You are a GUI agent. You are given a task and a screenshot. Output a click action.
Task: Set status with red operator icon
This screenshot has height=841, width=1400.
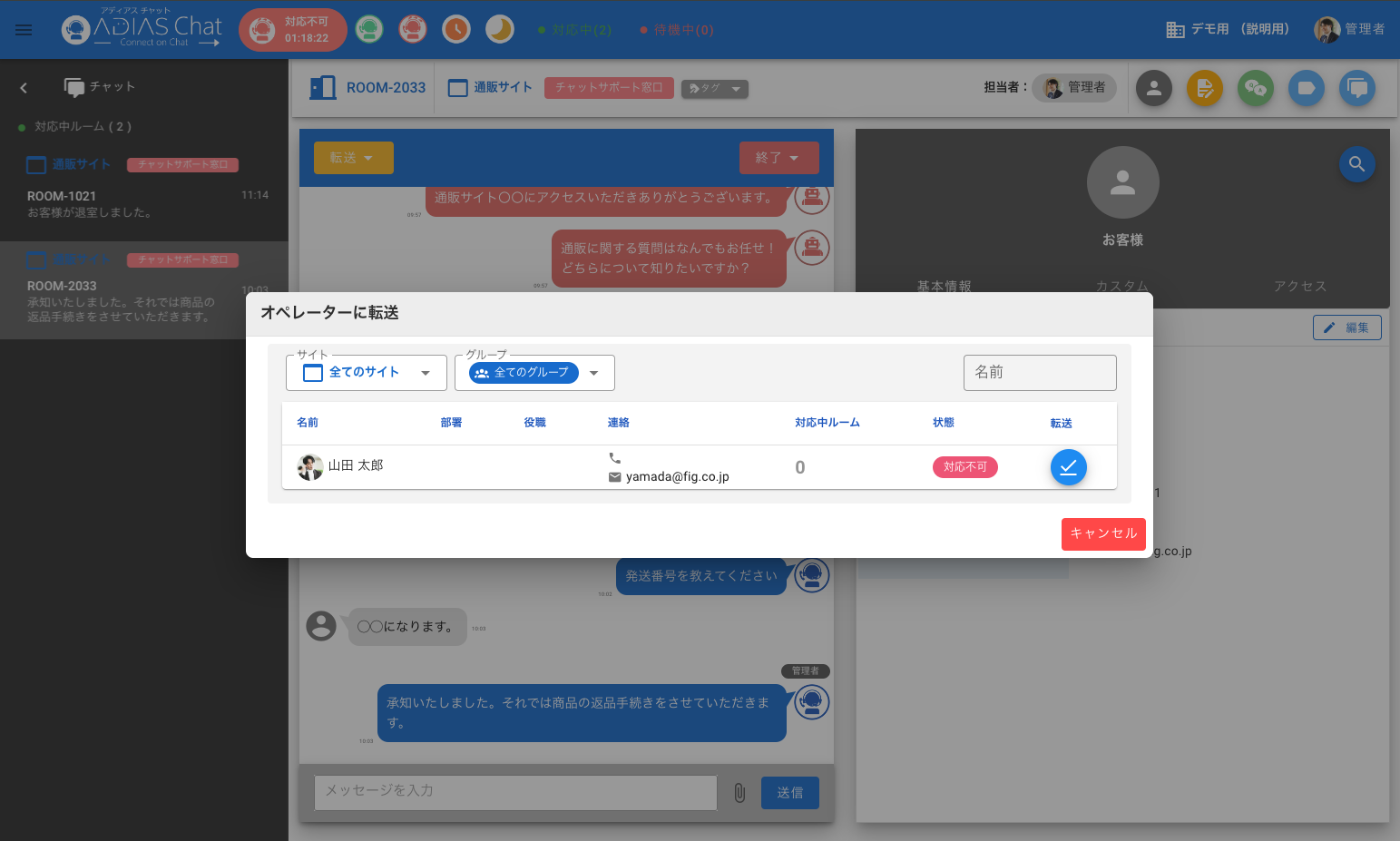pos(413,30)
